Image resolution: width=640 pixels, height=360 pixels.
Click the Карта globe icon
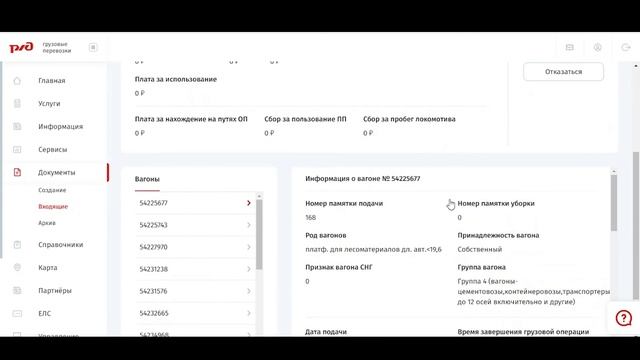pos(17,267)
